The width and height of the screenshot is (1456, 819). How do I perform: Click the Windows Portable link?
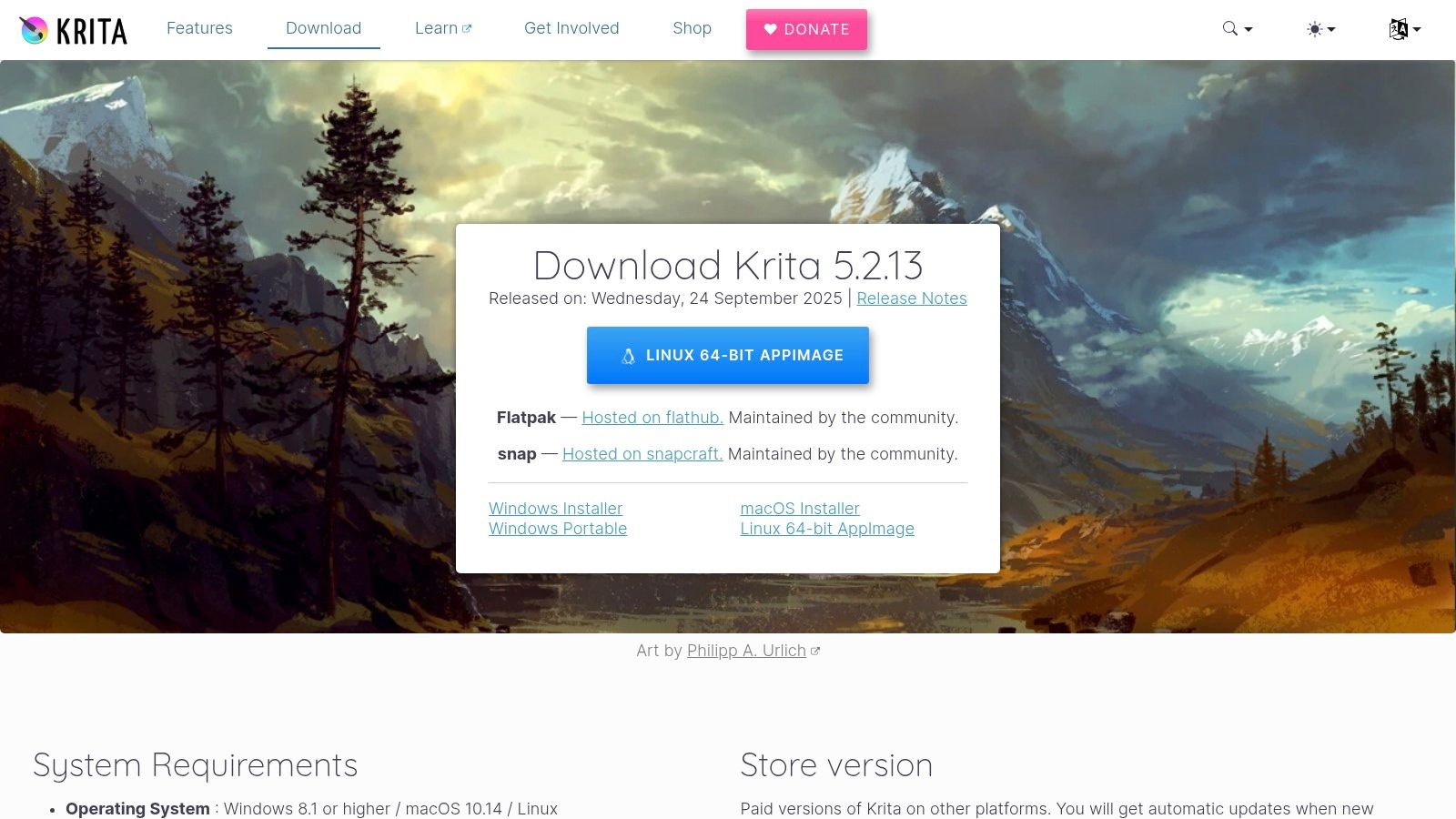558,529
